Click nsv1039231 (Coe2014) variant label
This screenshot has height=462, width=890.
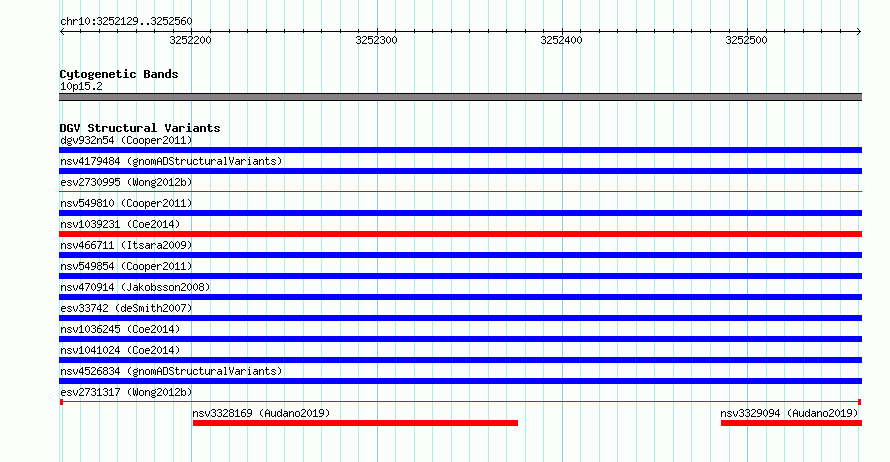point(120,224)
